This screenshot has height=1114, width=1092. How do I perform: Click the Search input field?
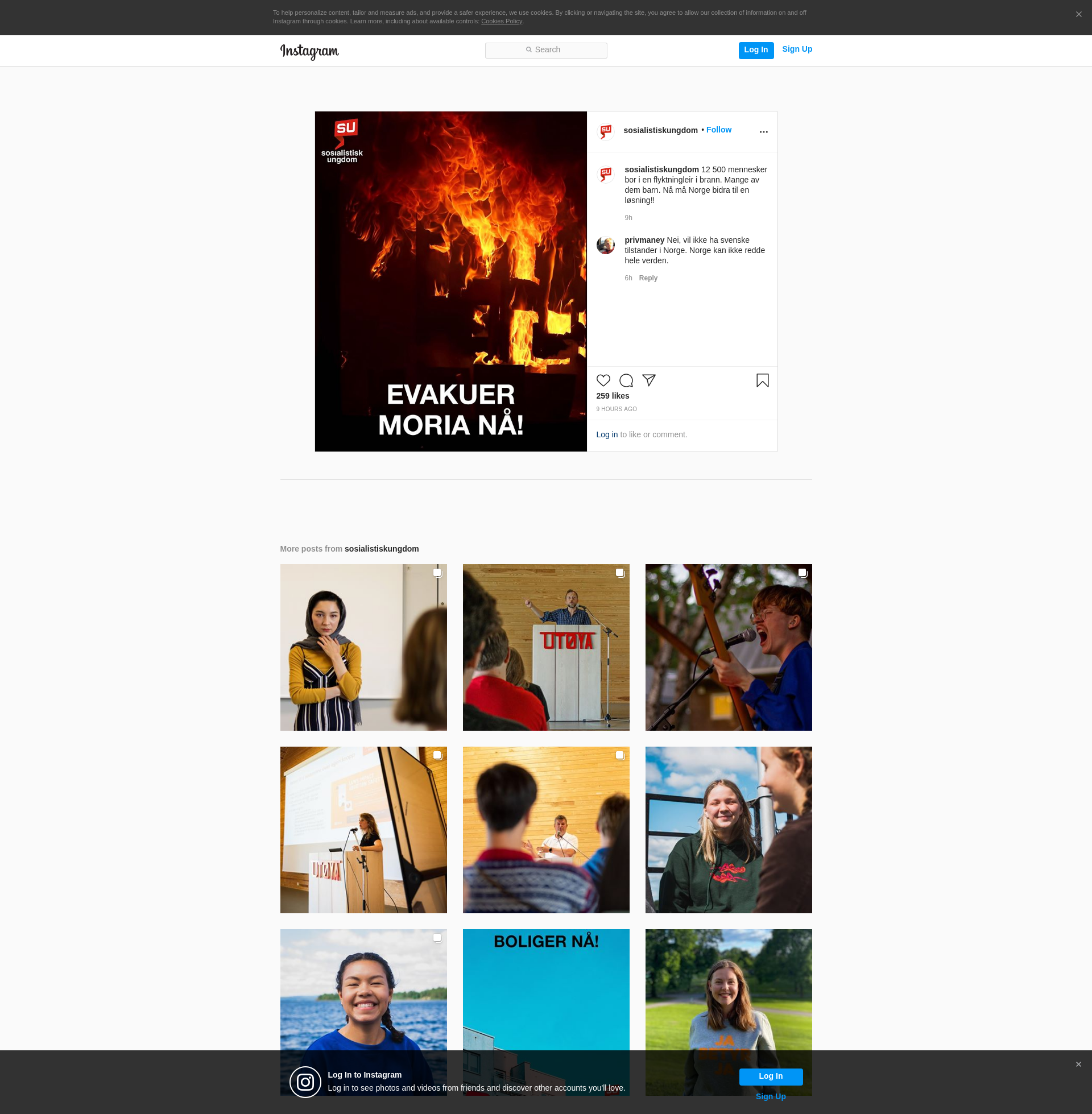pyautogui.click(x=546, y=51)
